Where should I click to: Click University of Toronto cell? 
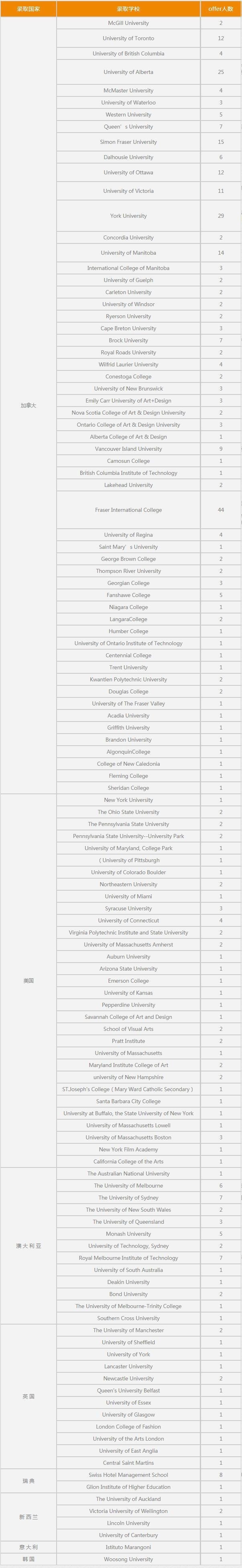(128, 38)
